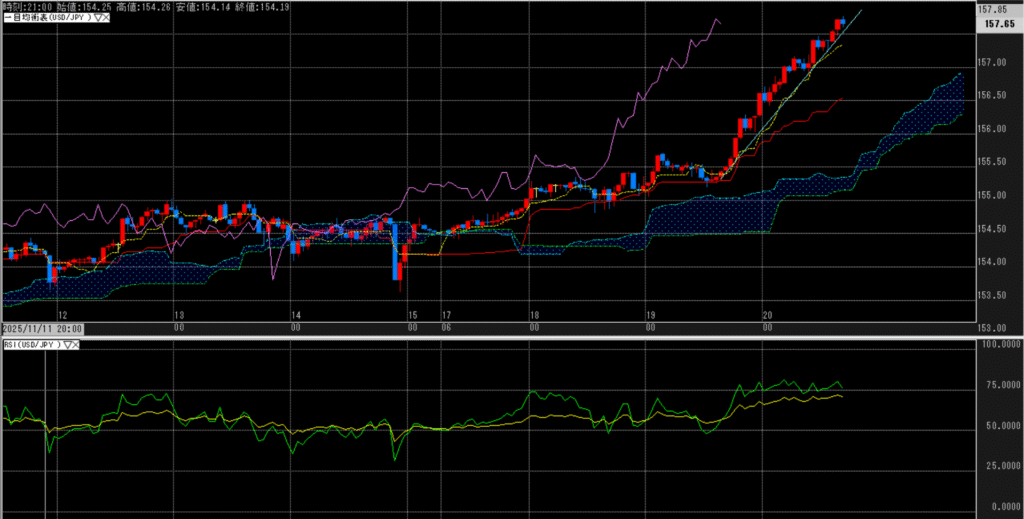Close the Ichimoku (一目均衡表) indicator
Viewport: 1024px width, 519px height.
[x=106, y=17]
